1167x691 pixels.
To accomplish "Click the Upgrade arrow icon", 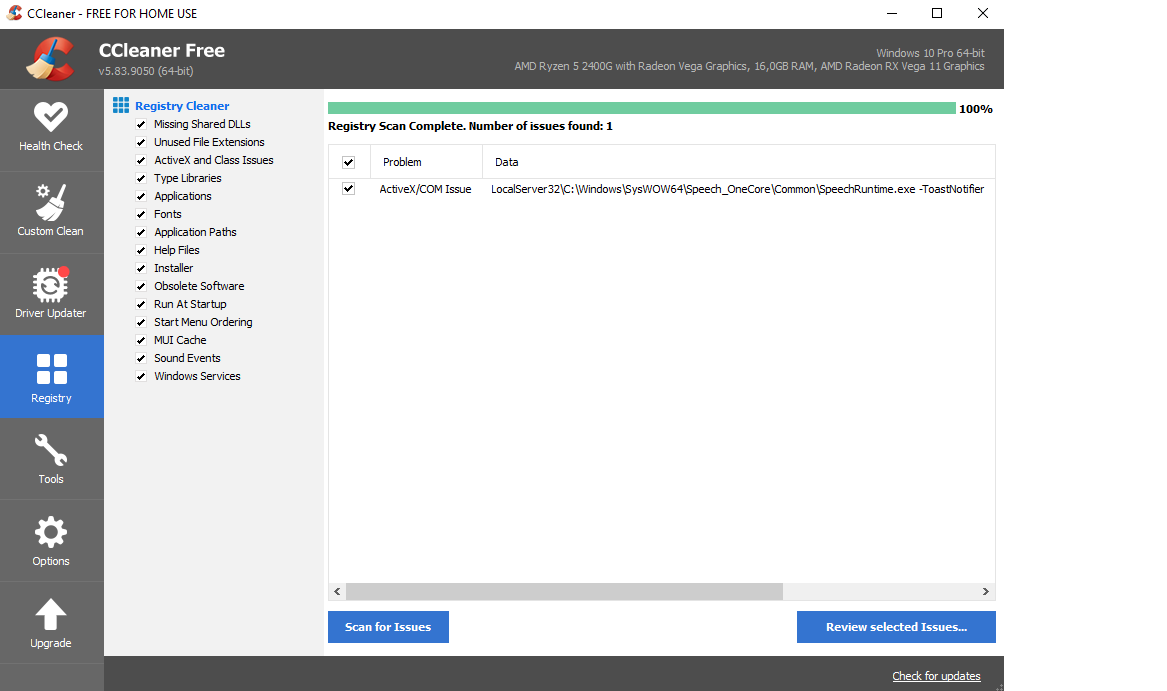I will [51, 614].
